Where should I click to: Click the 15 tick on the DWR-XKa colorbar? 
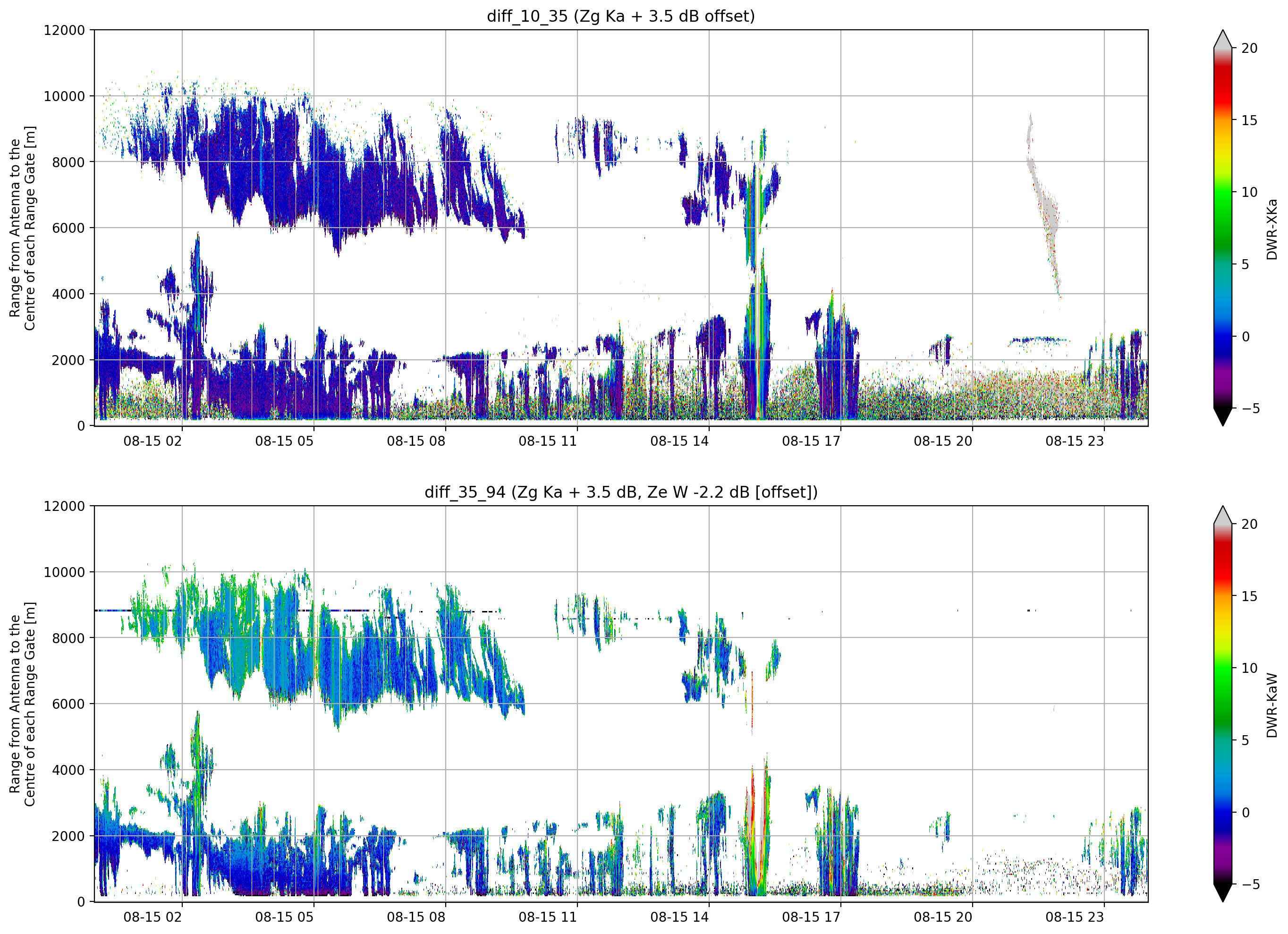[x=1249, y=120]
